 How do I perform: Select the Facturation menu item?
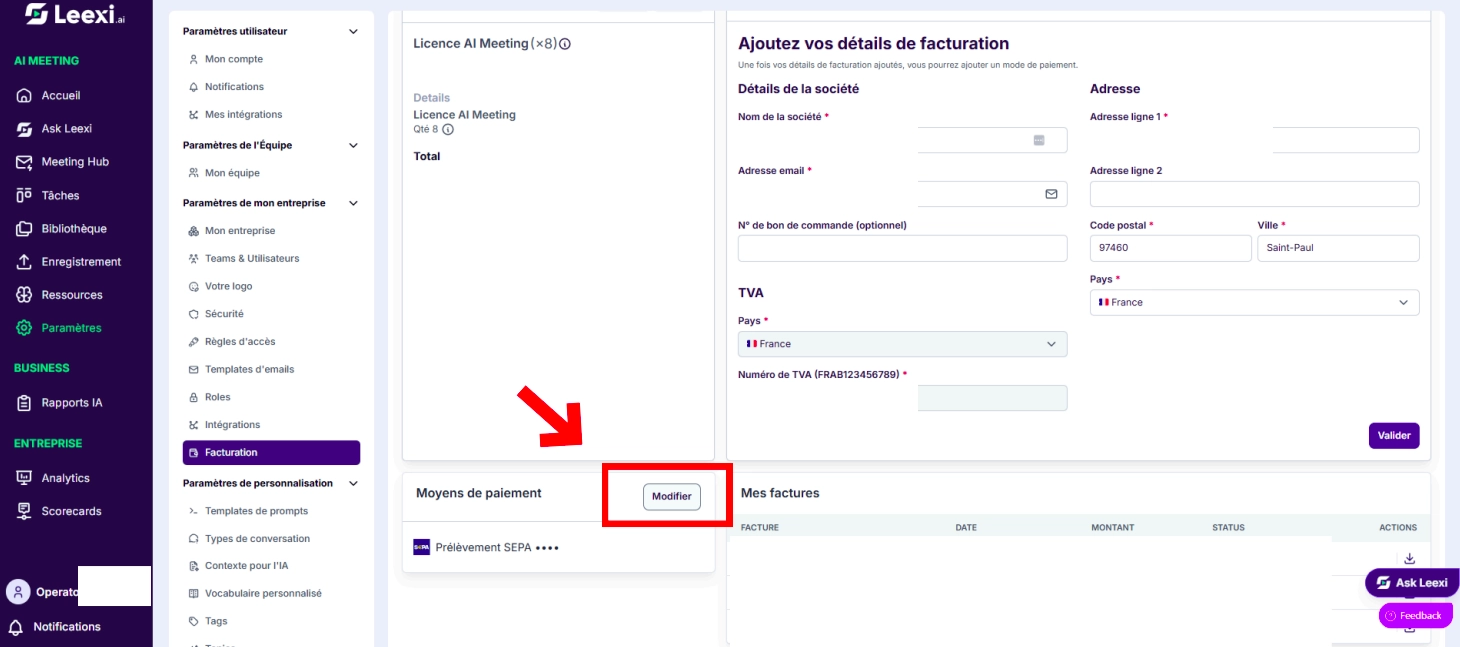(x=271, y=453)
